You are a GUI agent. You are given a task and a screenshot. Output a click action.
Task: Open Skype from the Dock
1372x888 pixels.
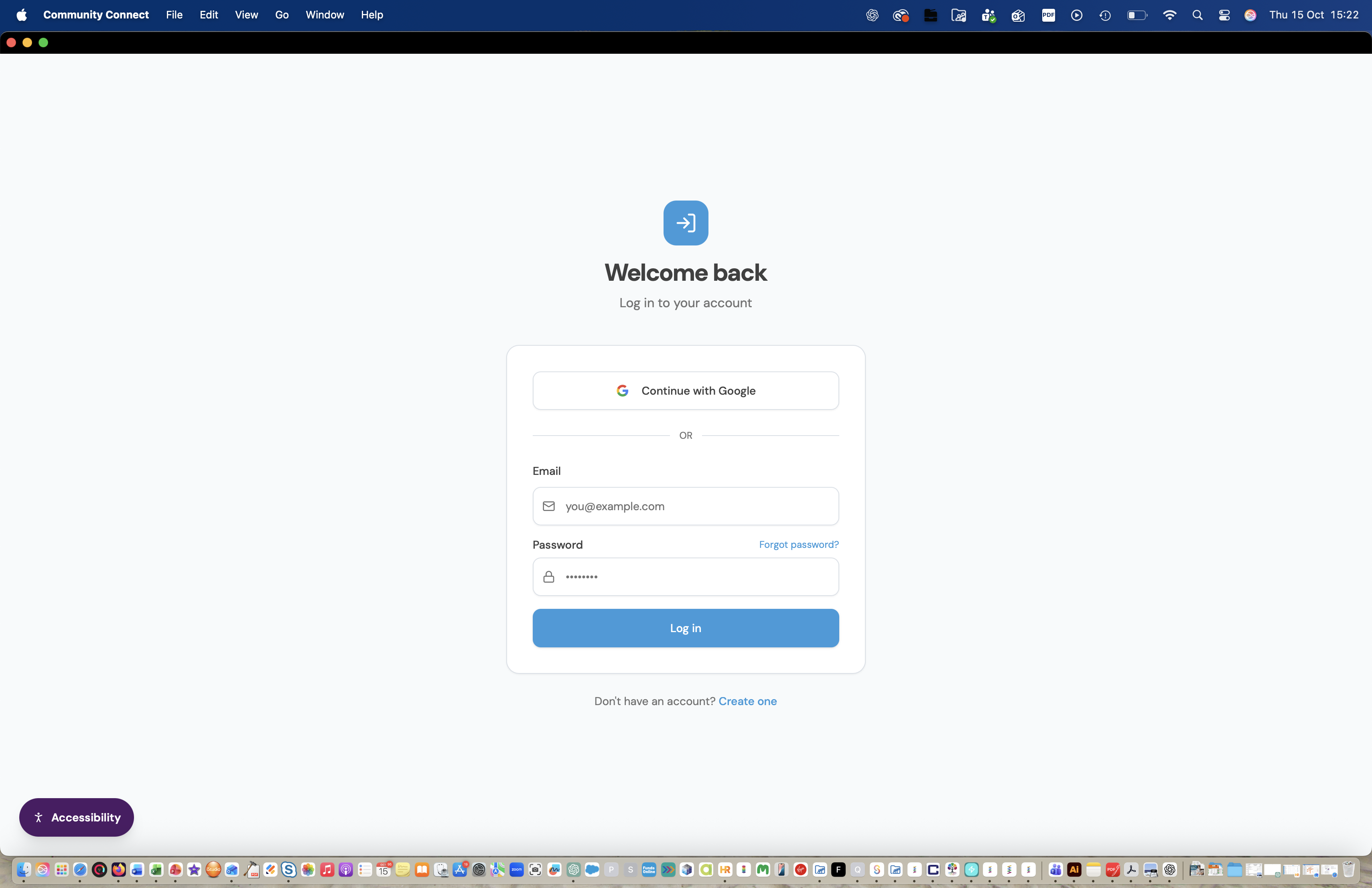(289, 870)
